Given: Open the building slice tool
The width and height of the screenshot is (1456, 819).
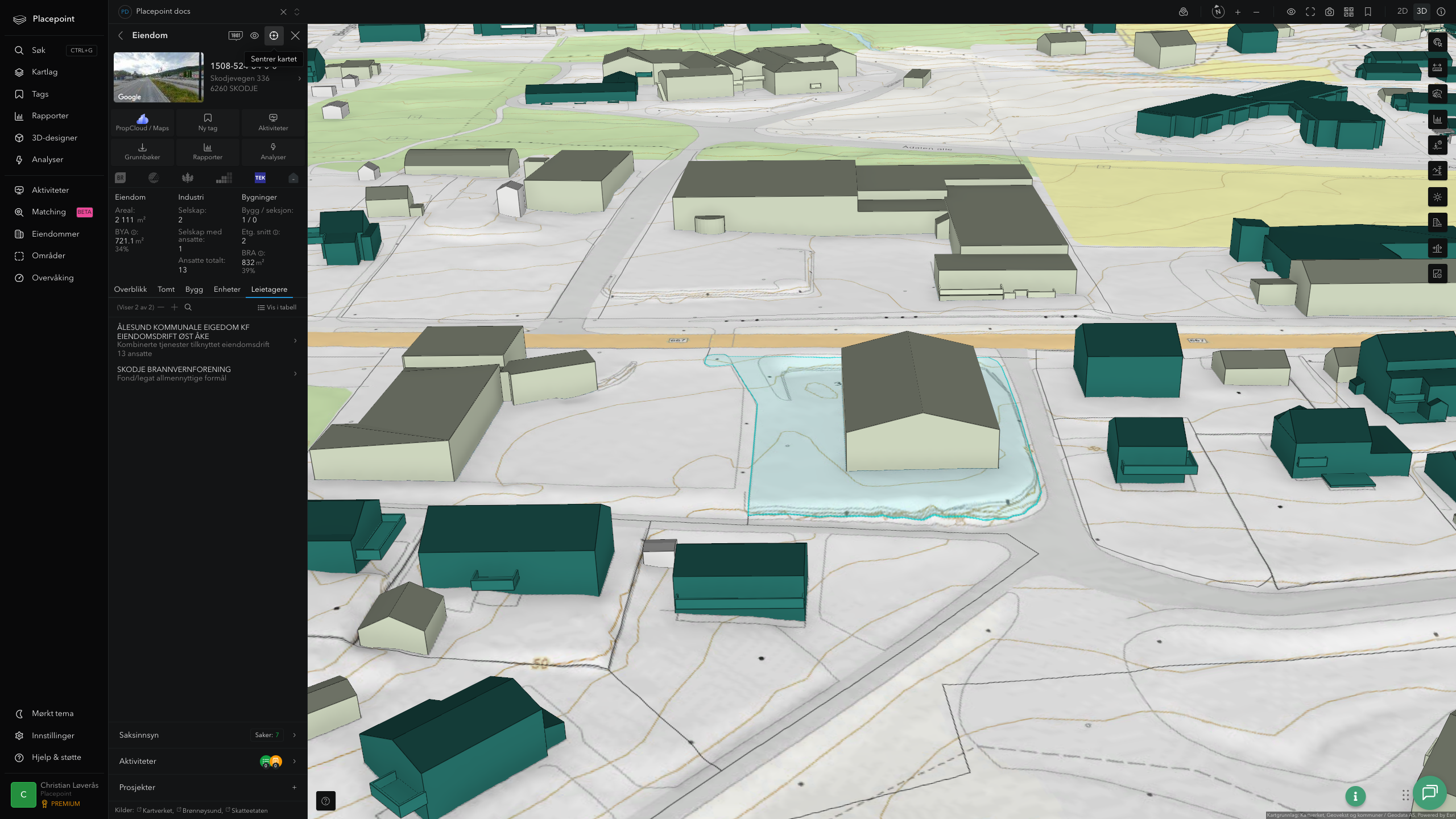Looking at the screenshot, I should coord(1437,248).
